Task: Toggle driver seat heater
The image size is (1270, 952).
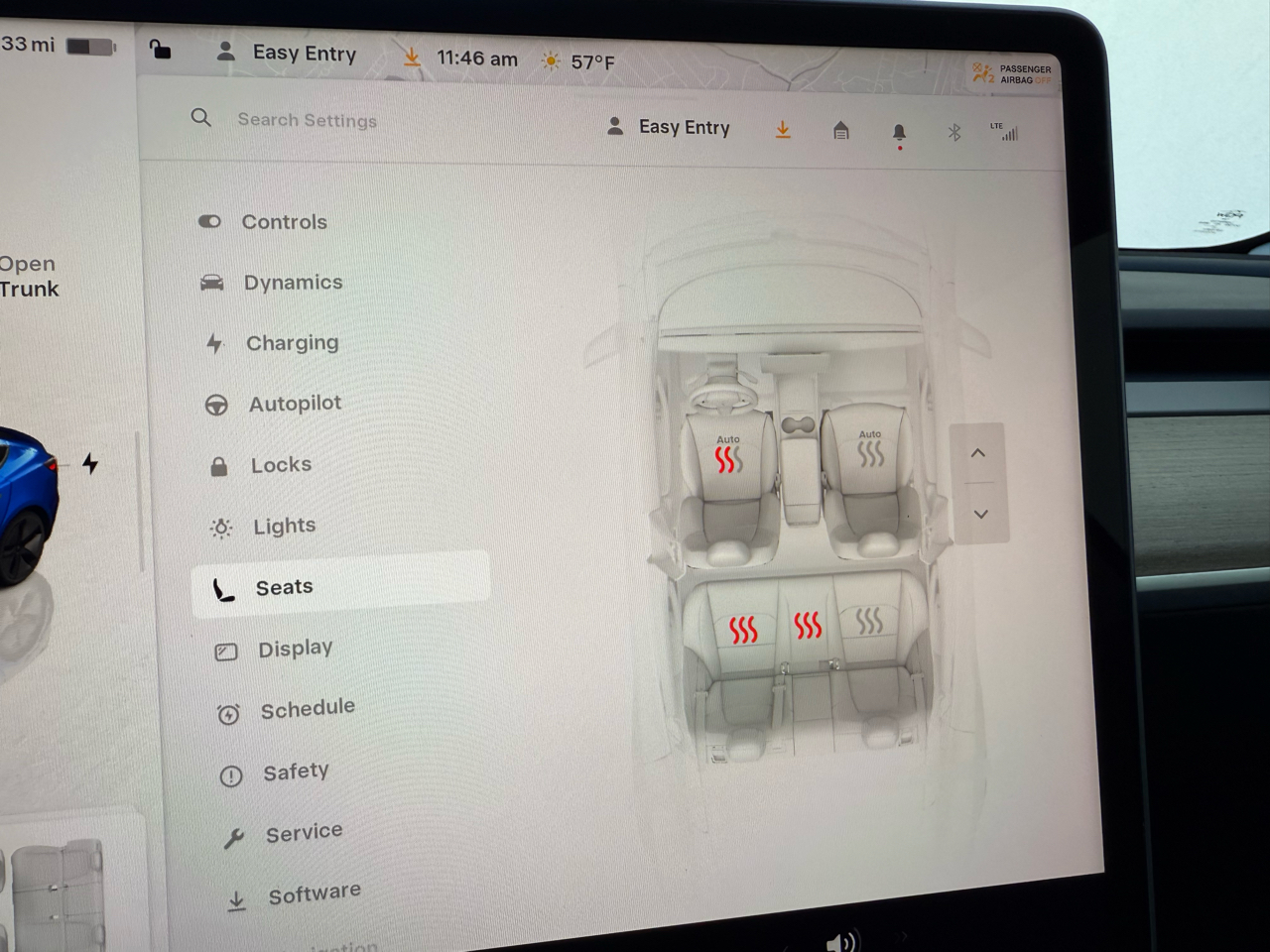Action: (x=728, y=457)
